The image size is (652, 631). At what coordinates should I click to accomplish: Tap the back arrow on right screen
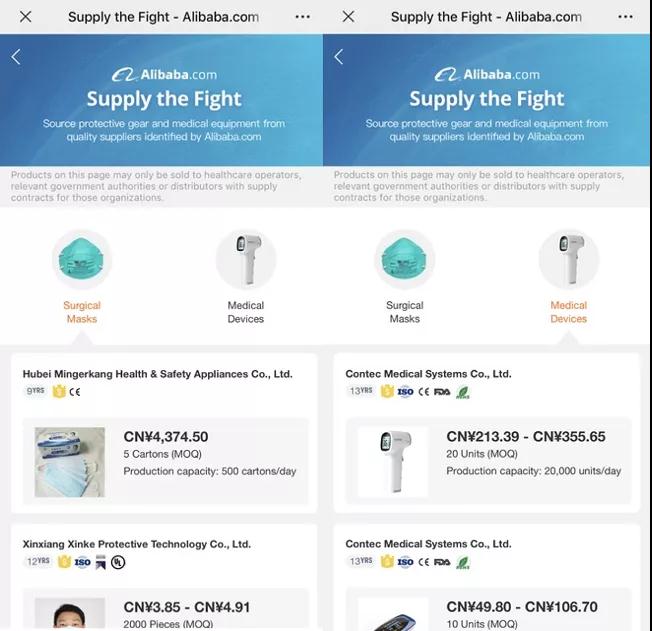[338, 57]
